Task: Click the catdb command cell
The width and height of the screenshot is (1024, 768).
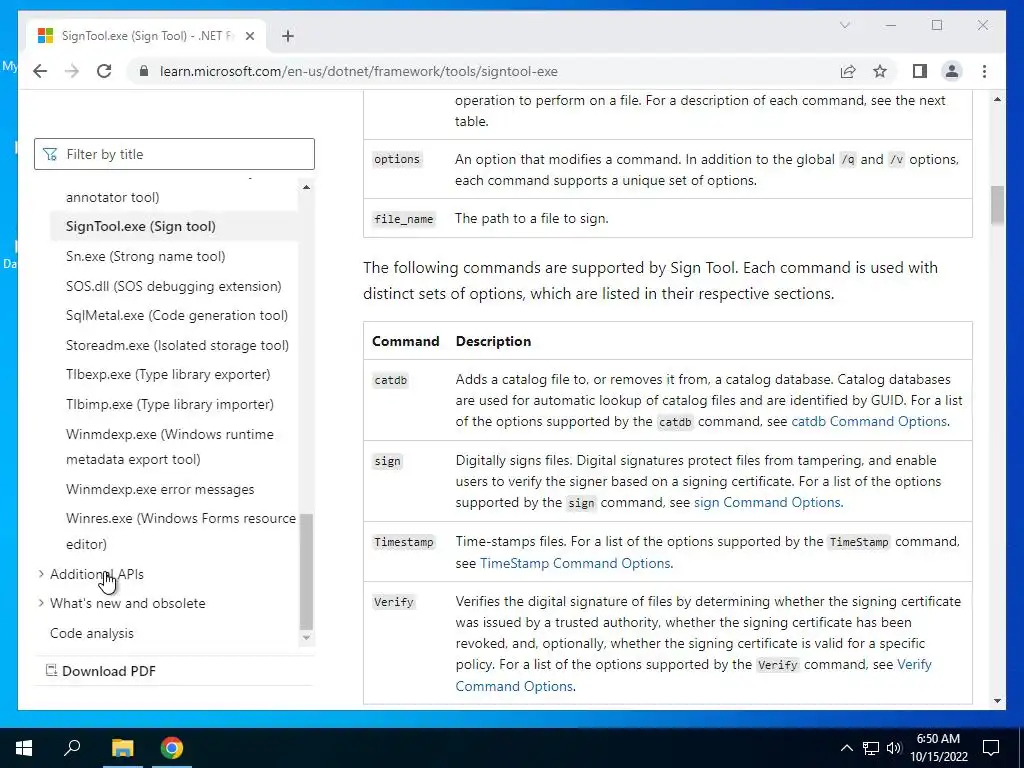Action: [391, 380]
